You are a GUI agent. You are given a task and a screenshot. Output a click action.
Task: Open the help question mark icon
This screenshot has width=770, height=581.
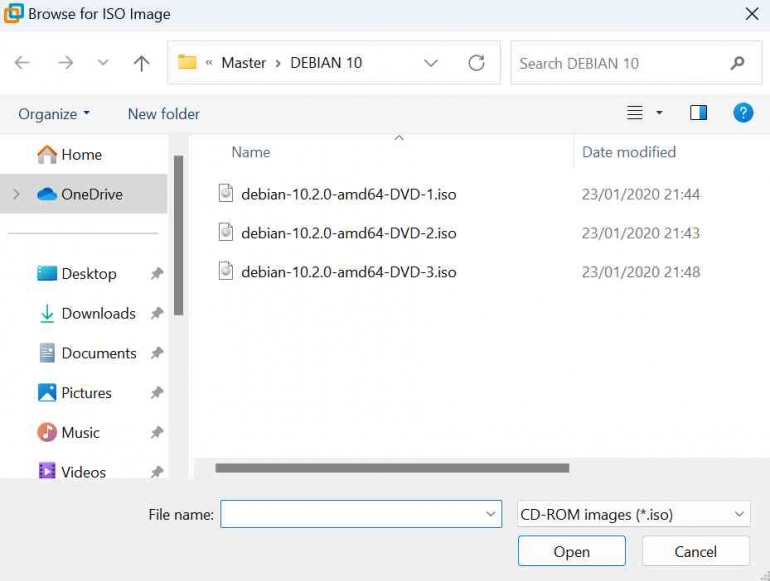click(x=743, y=113)
